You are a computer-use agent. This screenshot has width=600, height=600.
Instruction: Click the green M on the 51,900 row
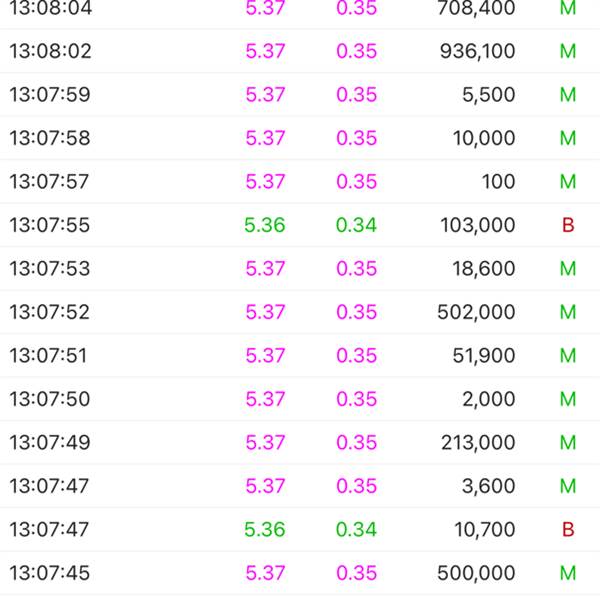568,355
